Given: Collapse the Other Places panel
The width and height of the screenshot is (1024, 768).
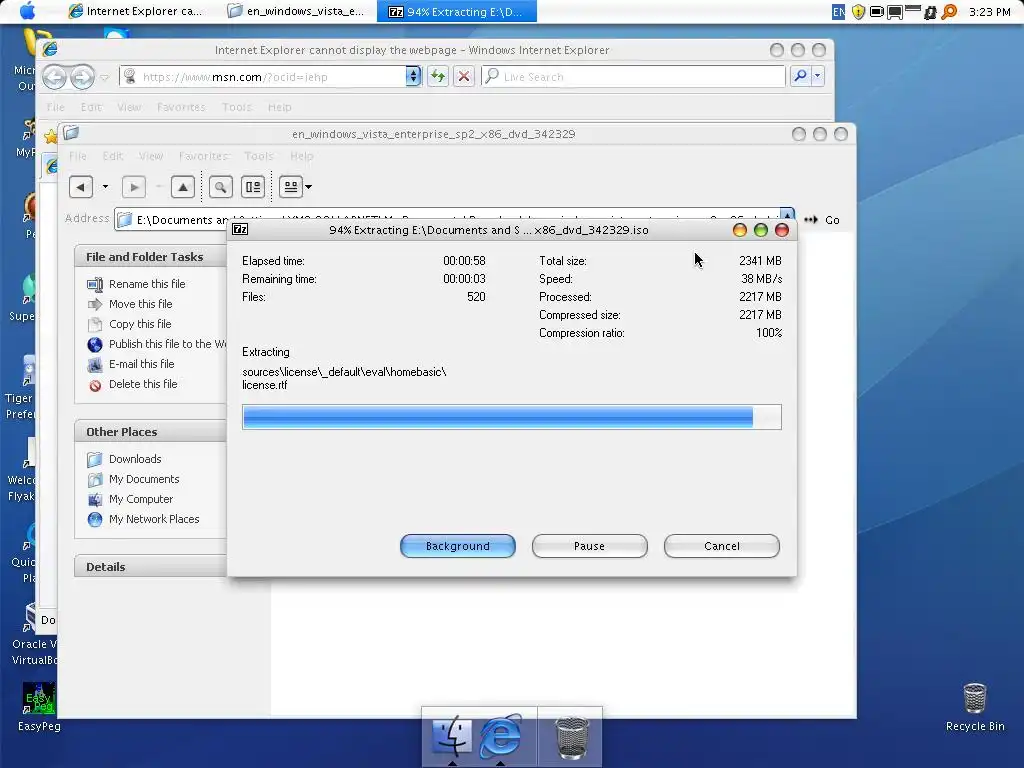Looking at the screenshot, I should coord(150,432).
